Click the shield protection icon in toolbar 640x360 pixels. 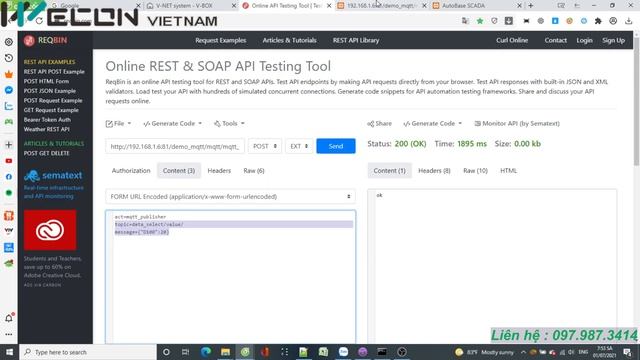[x=494, y=21]
